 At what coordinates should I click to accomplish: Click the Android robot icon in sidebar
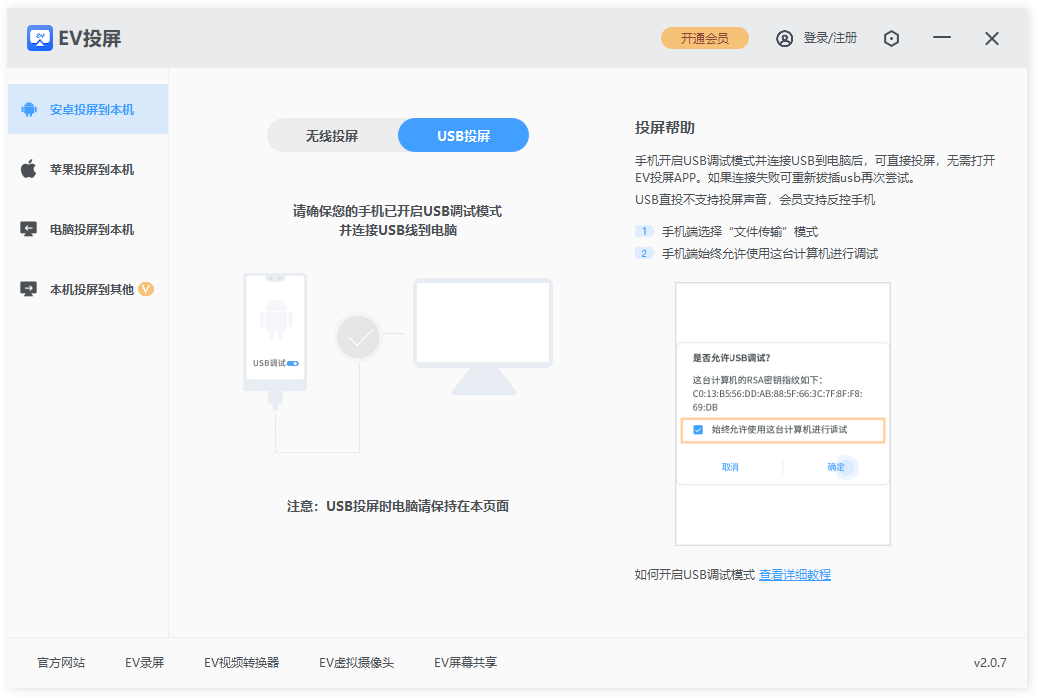pos(29,109)
